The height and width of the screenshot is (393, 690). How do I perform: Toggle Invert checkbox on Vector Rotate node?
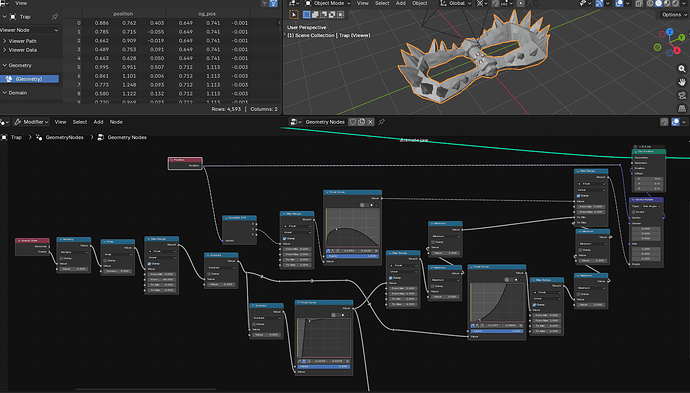pyautogui.click(x=633, y=212)
